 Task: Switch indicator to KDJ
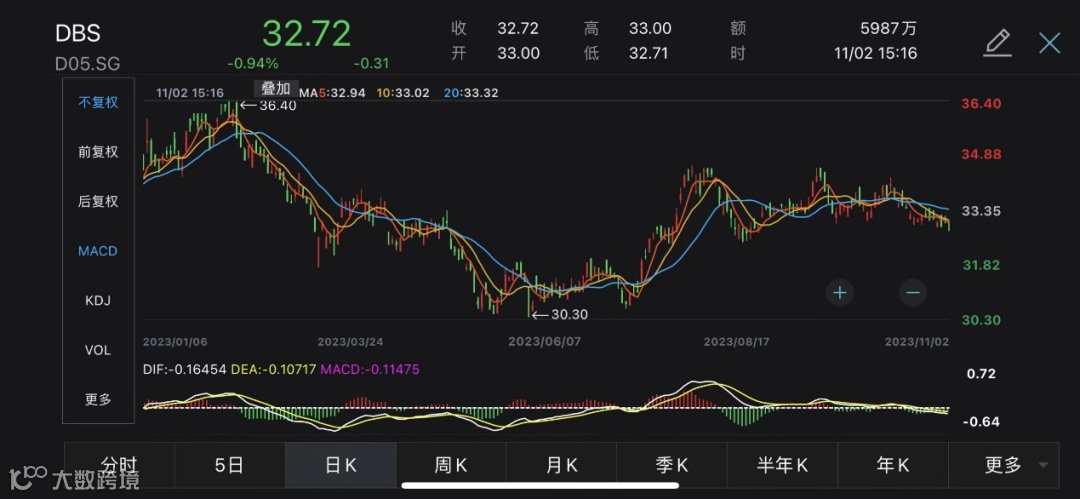(x=98, y=301)
